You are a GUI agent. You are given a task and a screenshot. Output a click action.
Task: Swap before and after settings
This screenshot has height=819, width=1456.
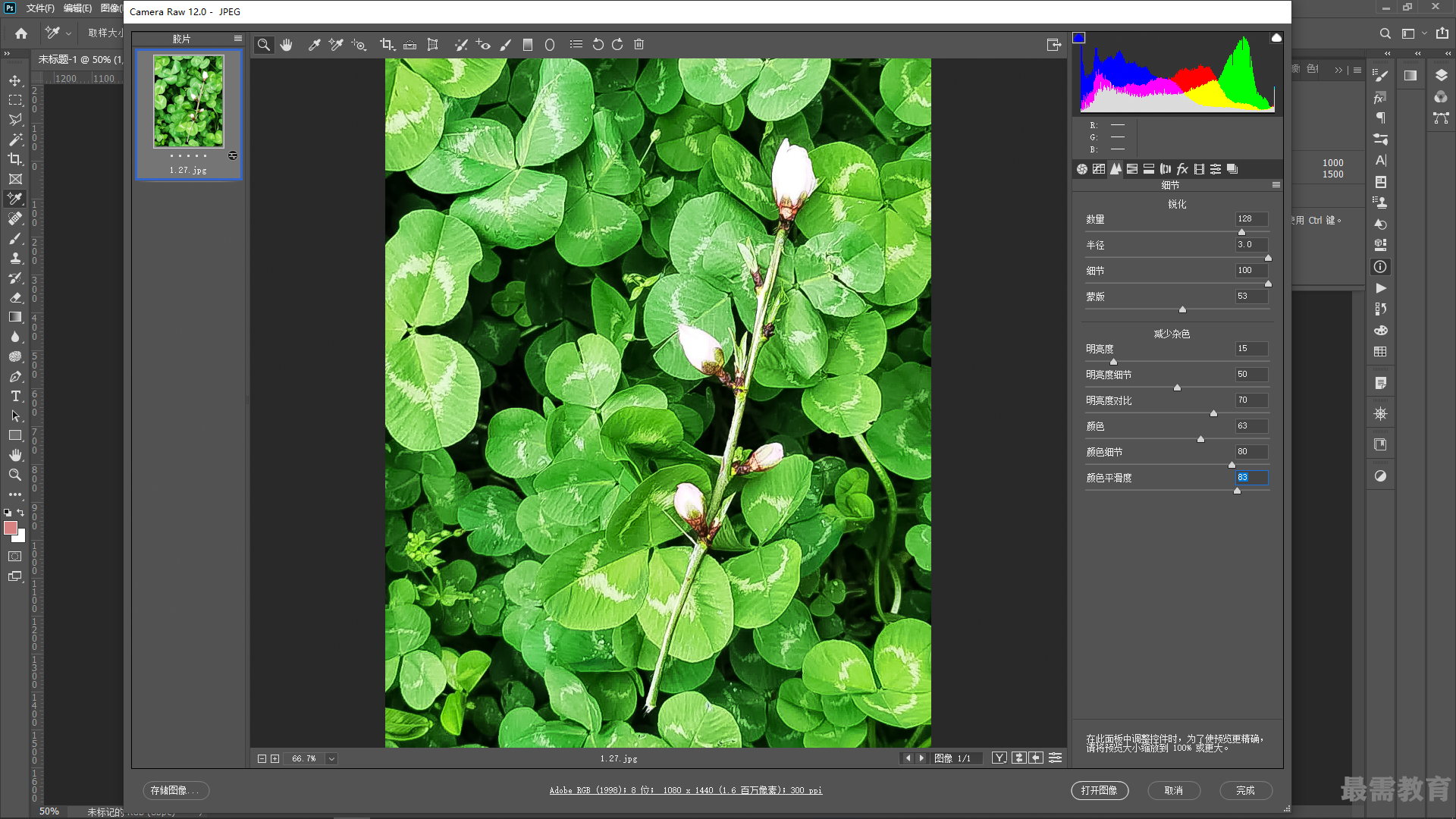[1018, 758]
